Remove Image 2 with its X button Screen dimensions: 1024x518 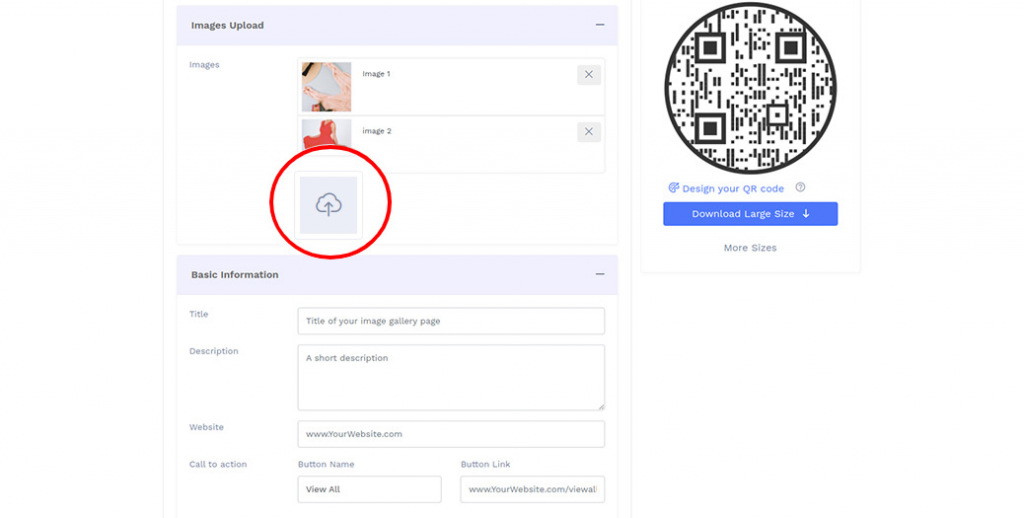click(589, 131)
